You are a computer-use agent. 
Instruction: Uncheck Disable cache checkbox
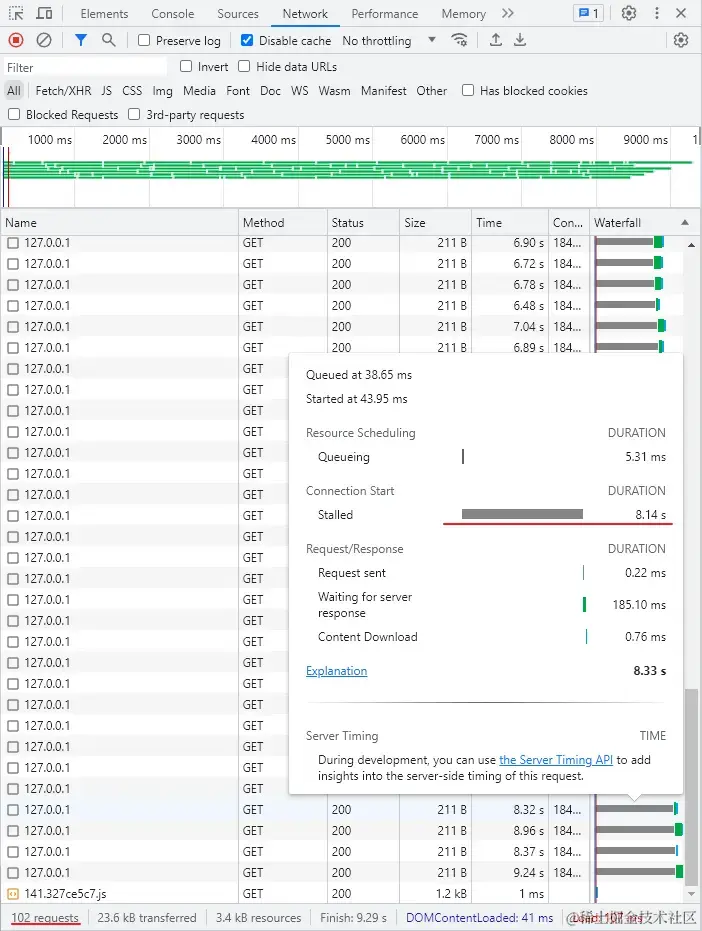[247, 40]
